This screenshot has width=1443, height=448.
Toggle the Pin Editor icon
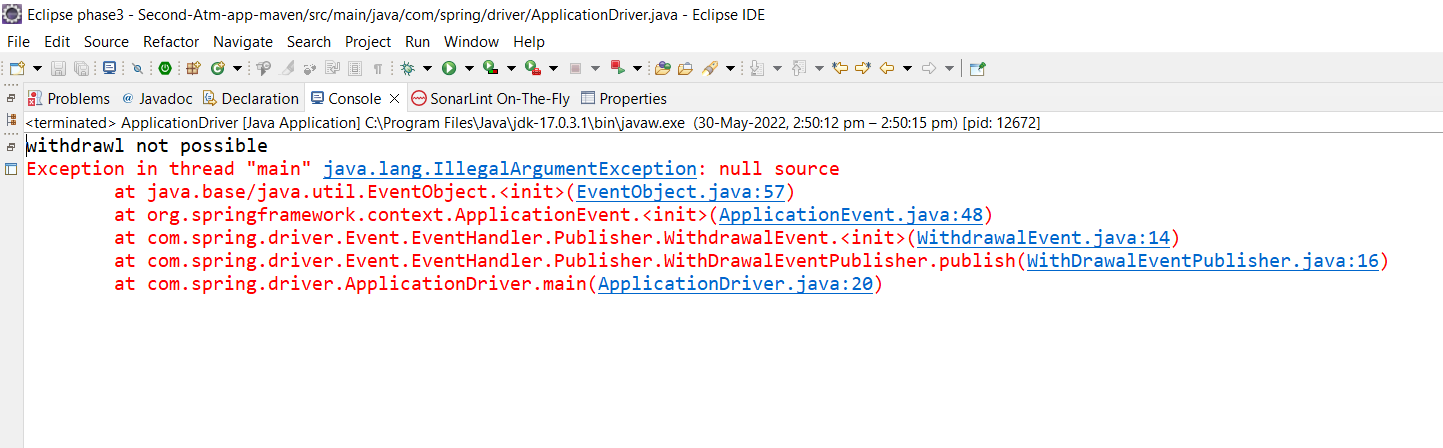977,68
